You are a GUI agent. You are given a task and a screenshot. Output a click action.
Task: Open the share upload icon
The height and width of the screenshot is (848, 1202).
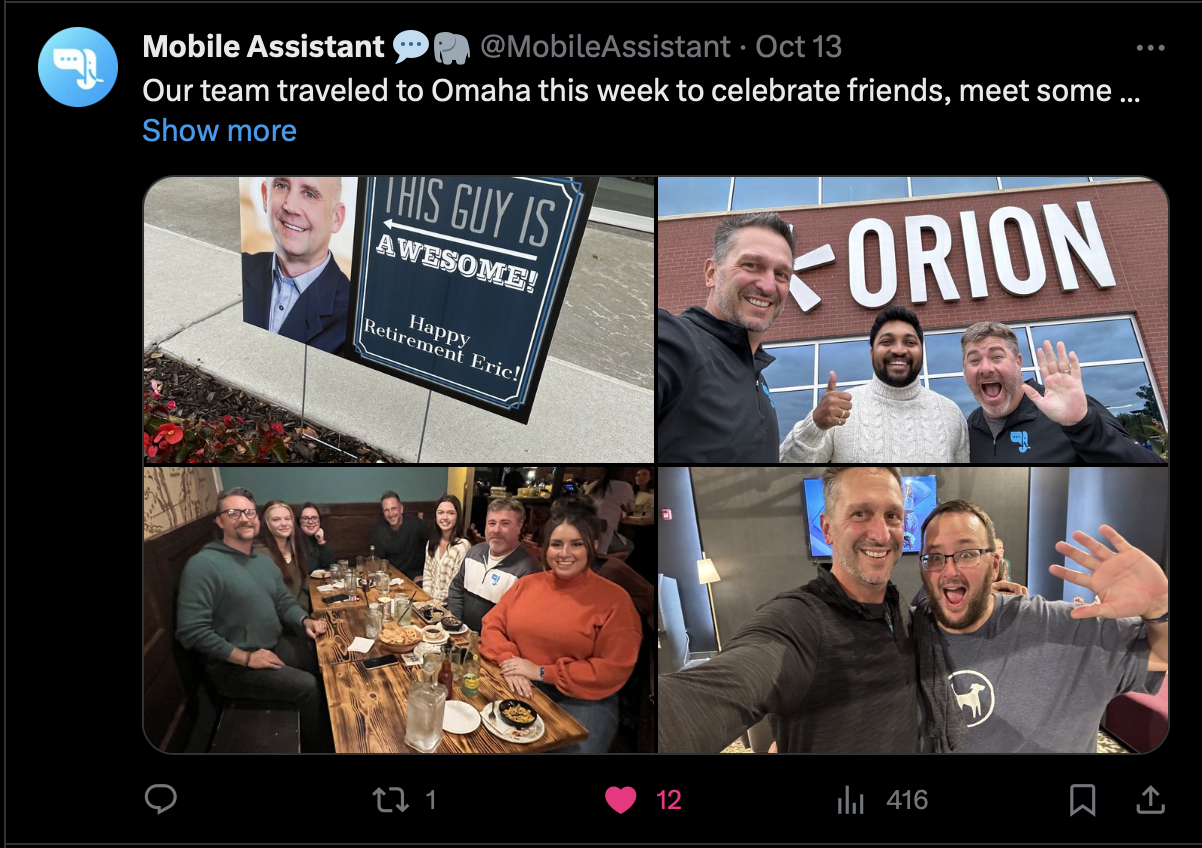1150,799
